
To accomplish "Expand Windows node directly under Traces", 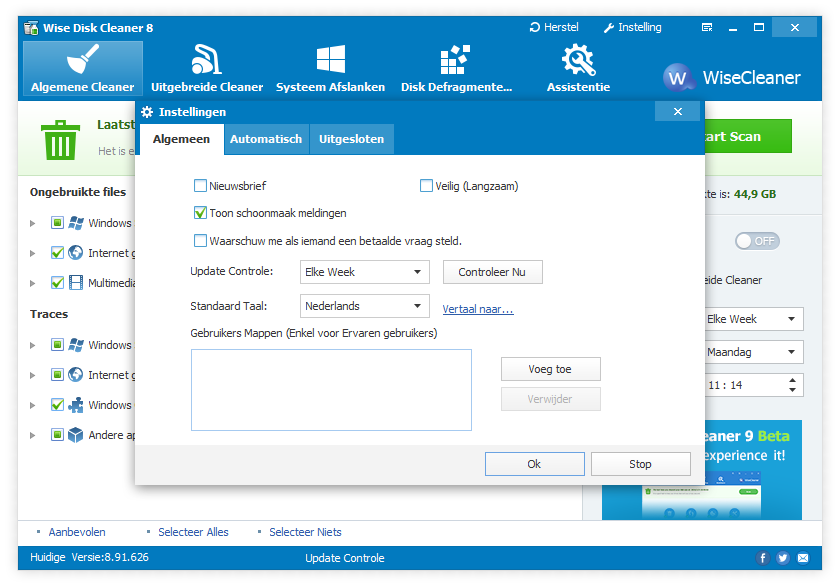I will point(32,345).
